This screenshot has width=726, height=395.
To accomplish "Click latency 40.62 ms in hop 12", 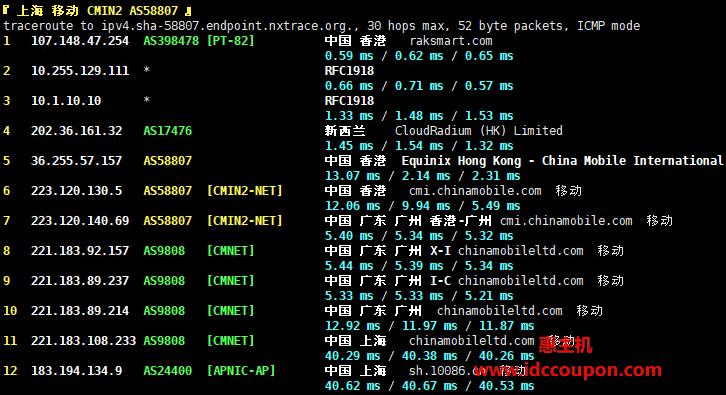I will pos(352,386).
